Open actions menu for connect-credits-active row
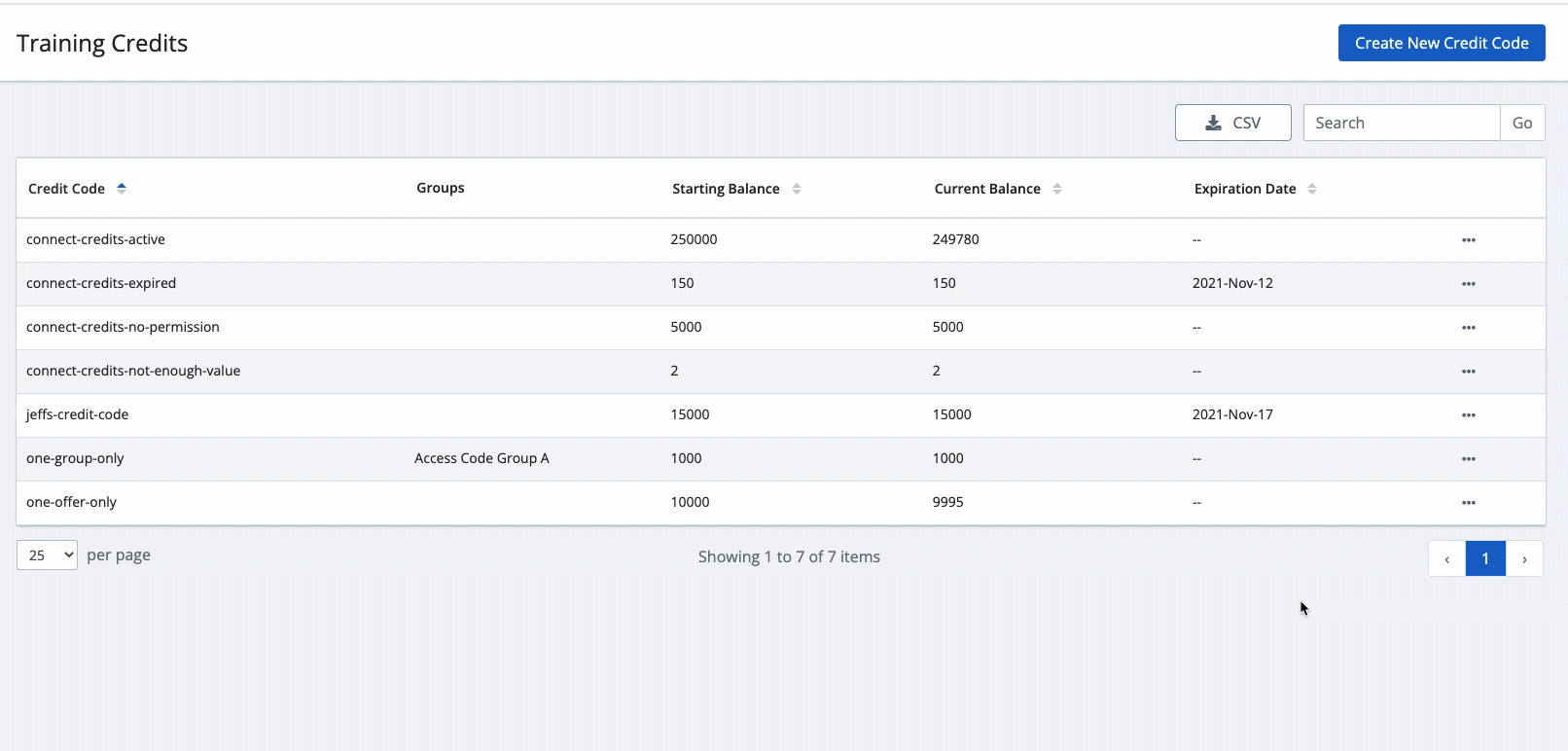Screen dimensions: 1568x751 (x=1468, y=240)
